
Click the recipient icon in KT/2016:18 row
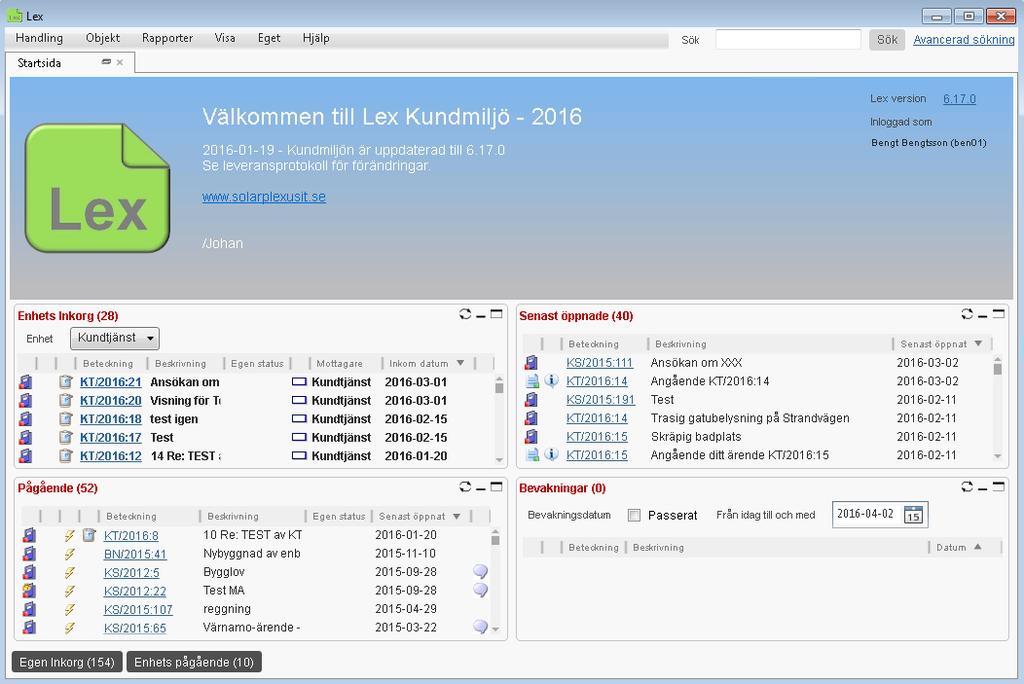(x=299, y=419)
